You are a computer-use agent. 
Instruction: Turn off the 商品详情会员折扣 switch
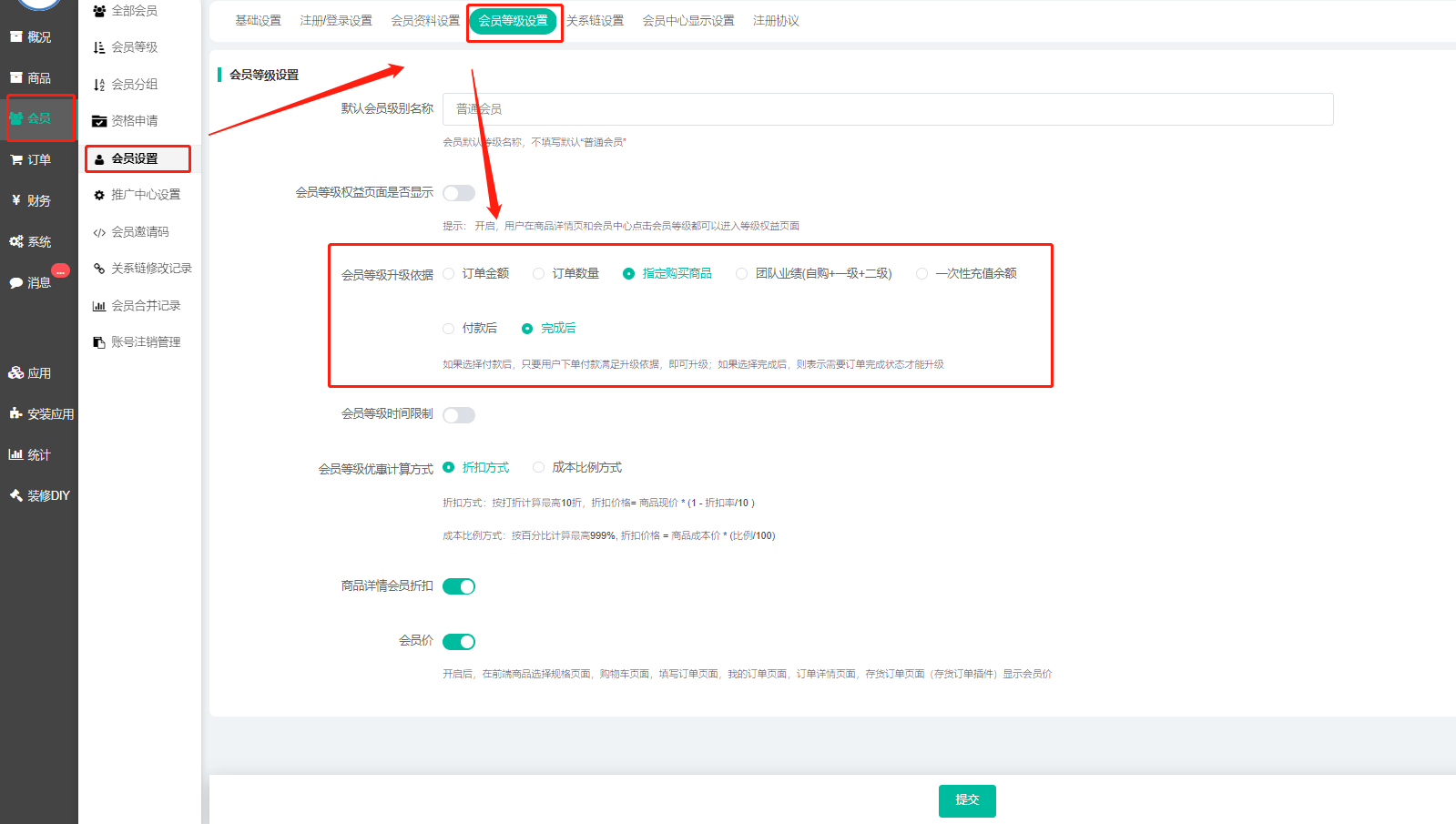point(459,586)
